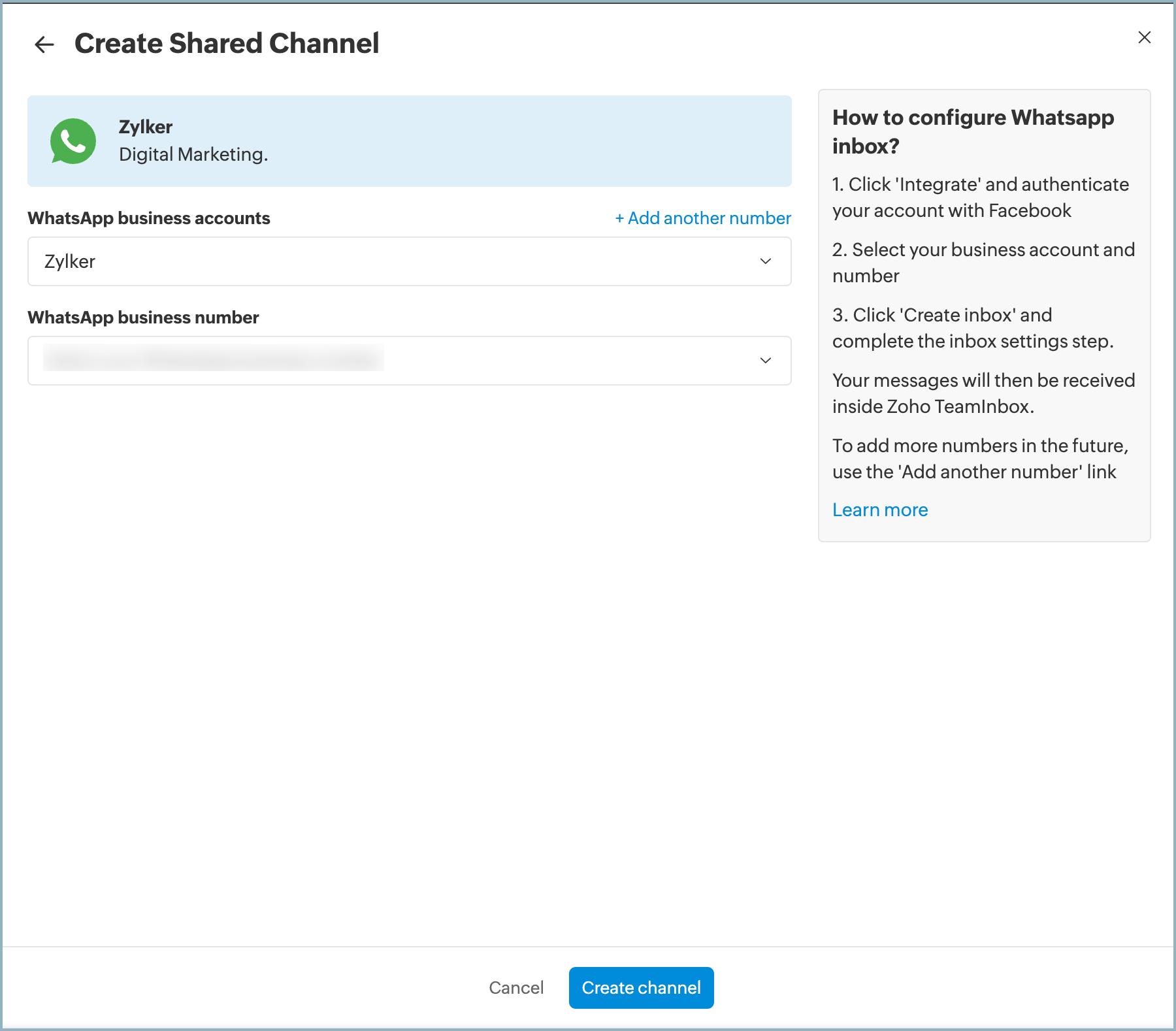Open the Zylker business accounts combo box
This screenshot has width=1176, height=1031.
(392, 261)
